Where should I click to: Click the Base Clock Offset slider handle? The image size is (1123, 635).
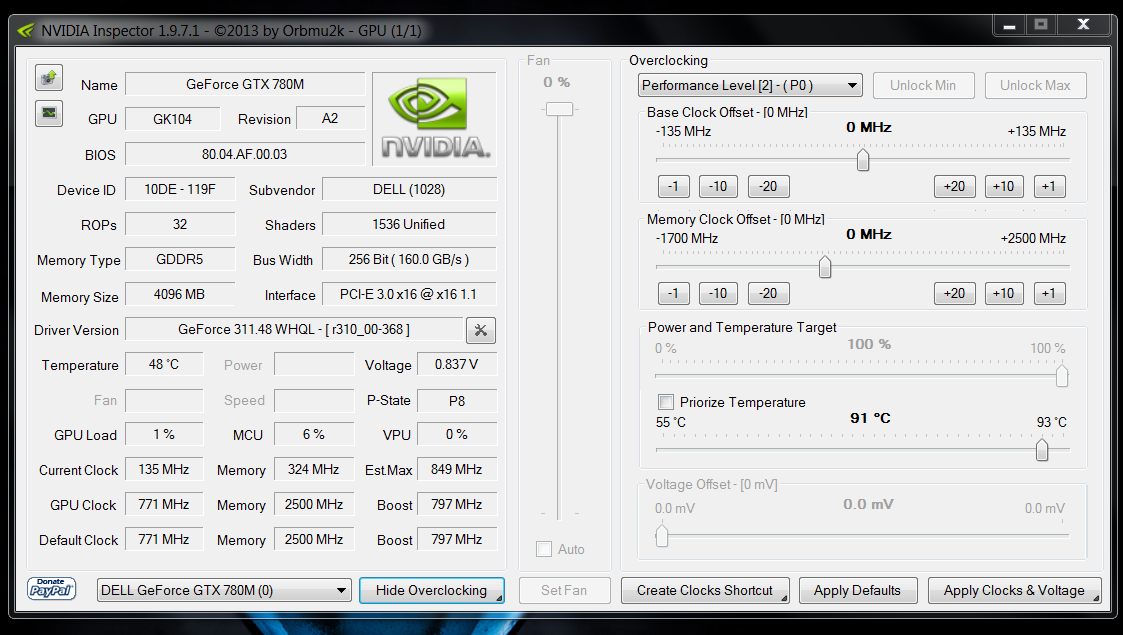point(863,160)
